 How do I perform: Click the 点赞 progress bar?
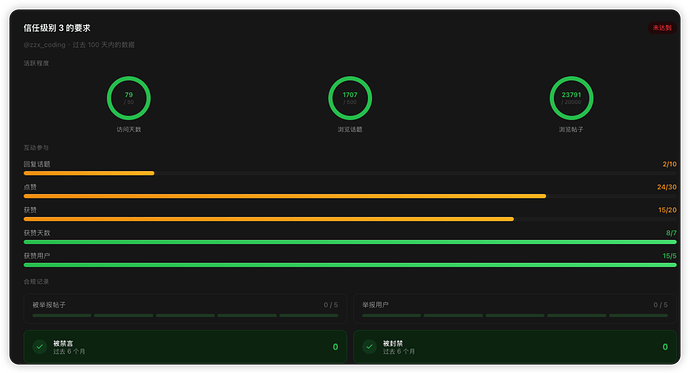pyautogui.click(x=350, y=196)
